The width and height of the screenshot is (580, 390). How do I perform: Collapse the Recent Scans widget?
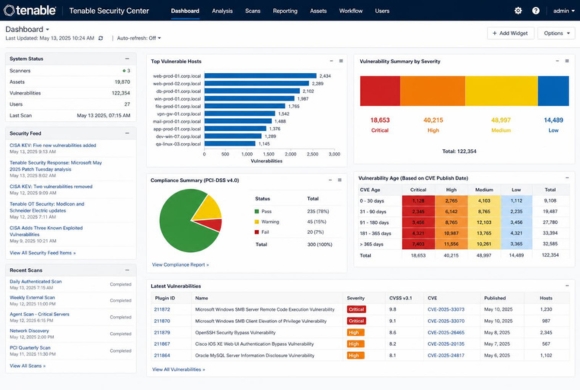pyautogui.click(x=127, y=270)
